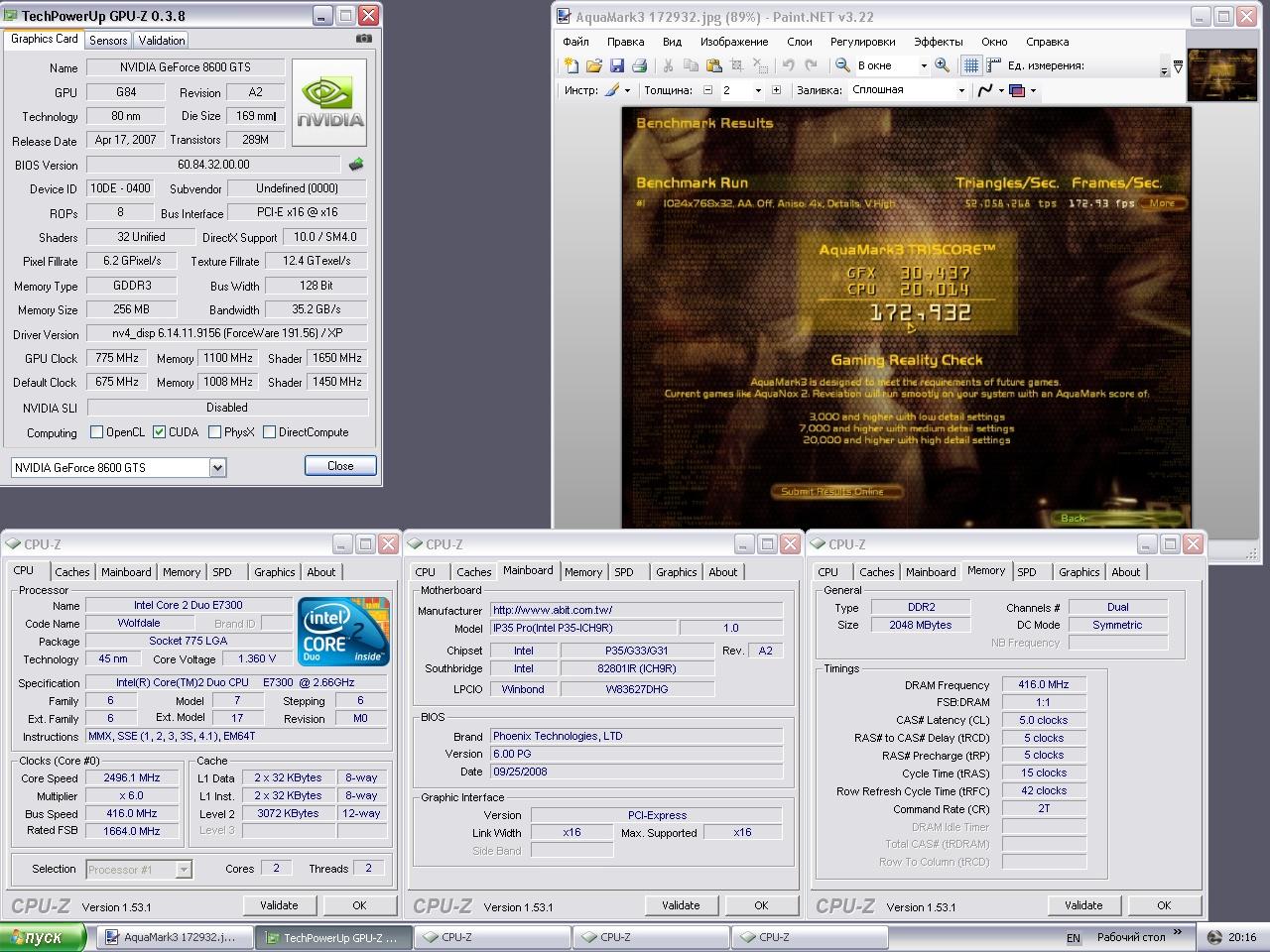This screenshot has width=1270, height=952.
Task: Click the Crop to selection icon
Action: click(736, 65)
